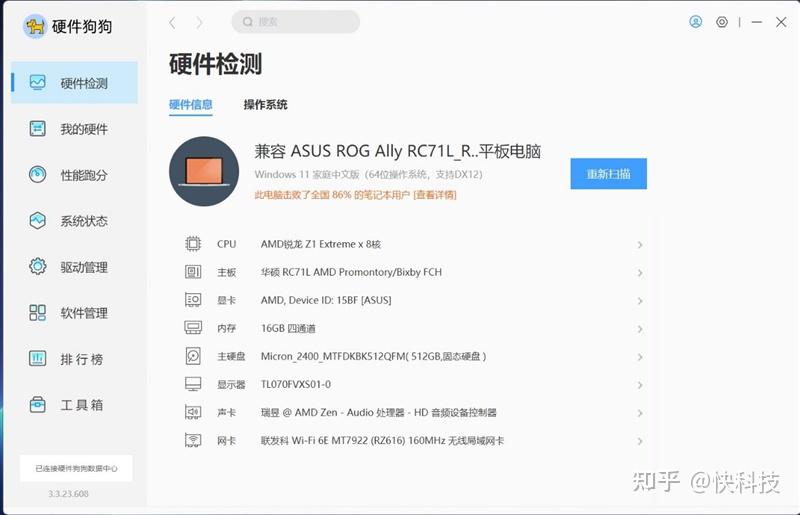Click the search magnifier icon
Screen dimensions: 800x515
click(248, 22)
